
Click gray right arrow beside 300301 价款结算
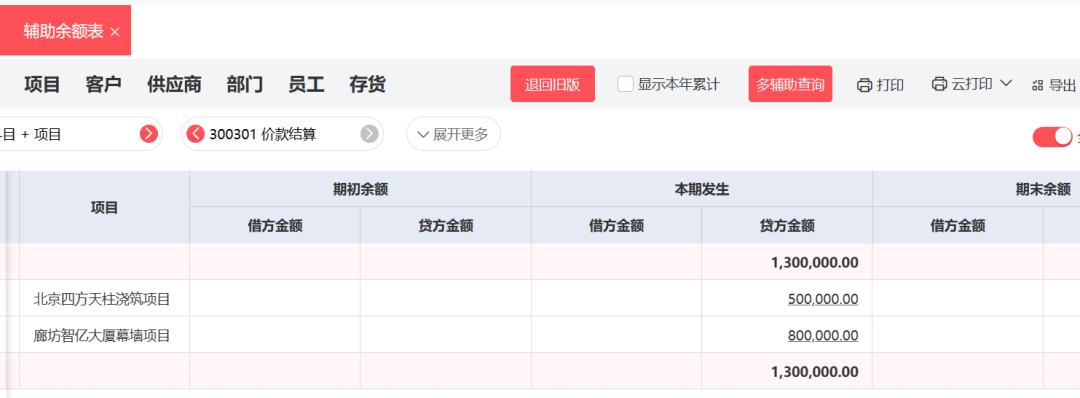(370, 134)
